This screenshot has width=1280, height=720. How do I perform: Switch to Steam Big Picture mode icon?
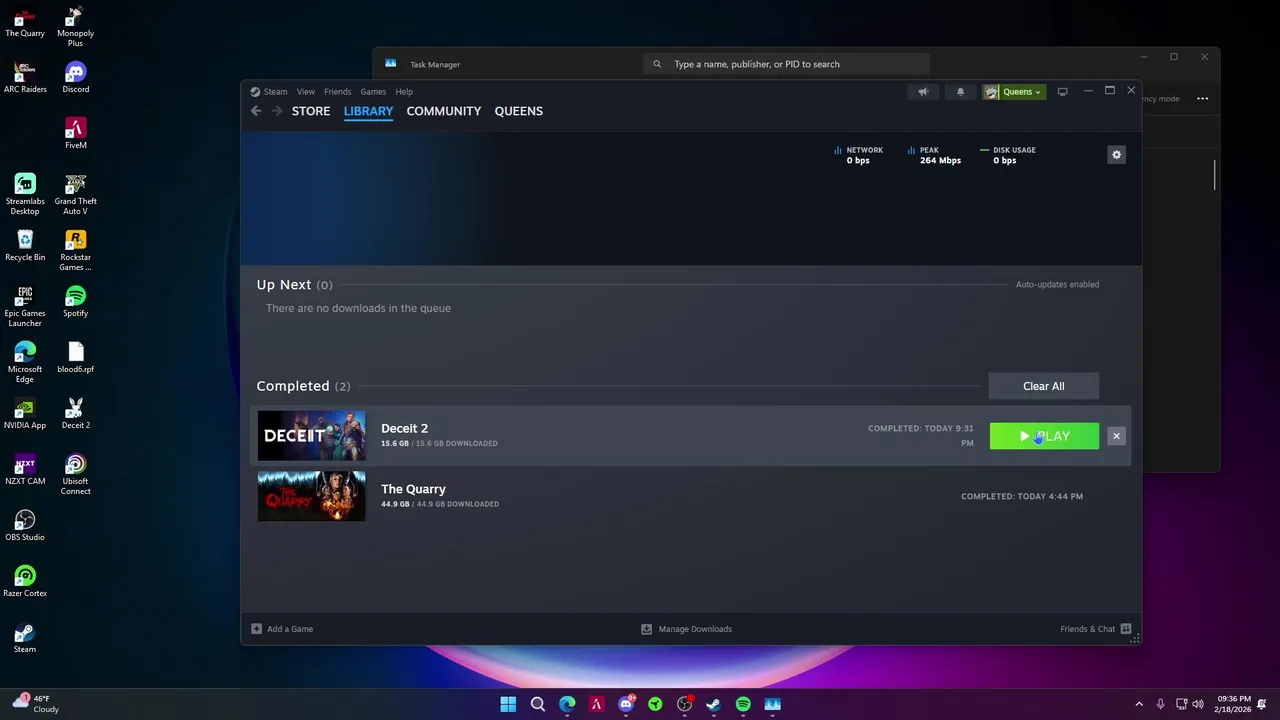1062,92
